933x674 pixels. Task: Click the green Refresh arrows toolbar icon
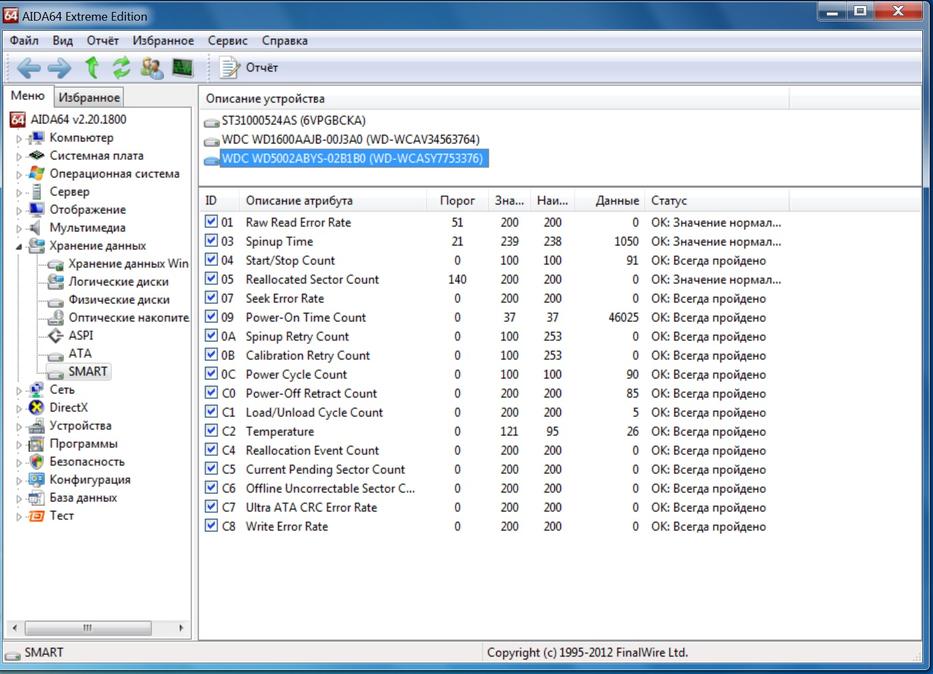pyautogui.click(x=121, y=68)
